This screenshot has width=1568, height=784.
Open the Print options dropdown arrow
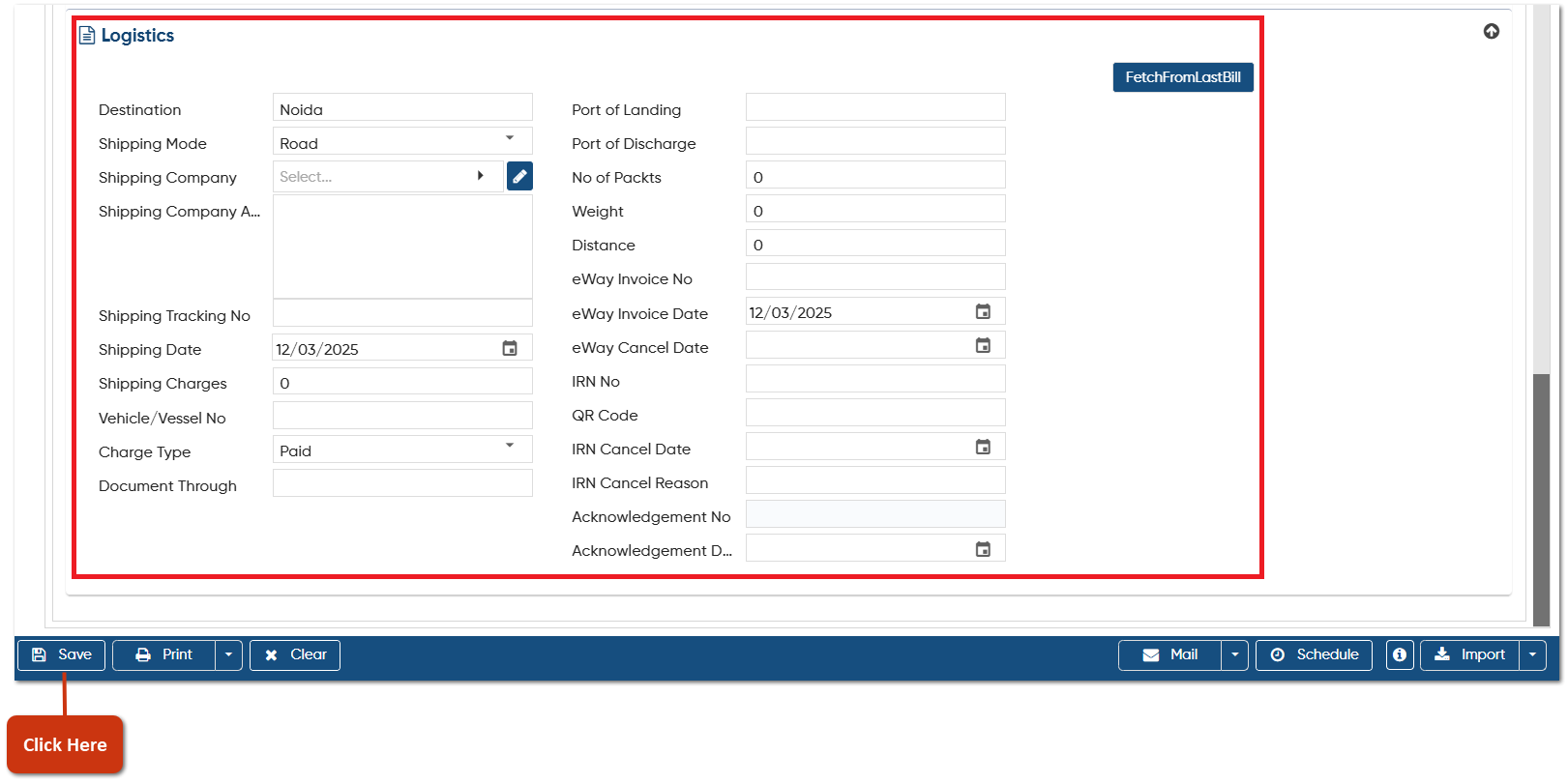pyautogui.click(x=228, y=654)
